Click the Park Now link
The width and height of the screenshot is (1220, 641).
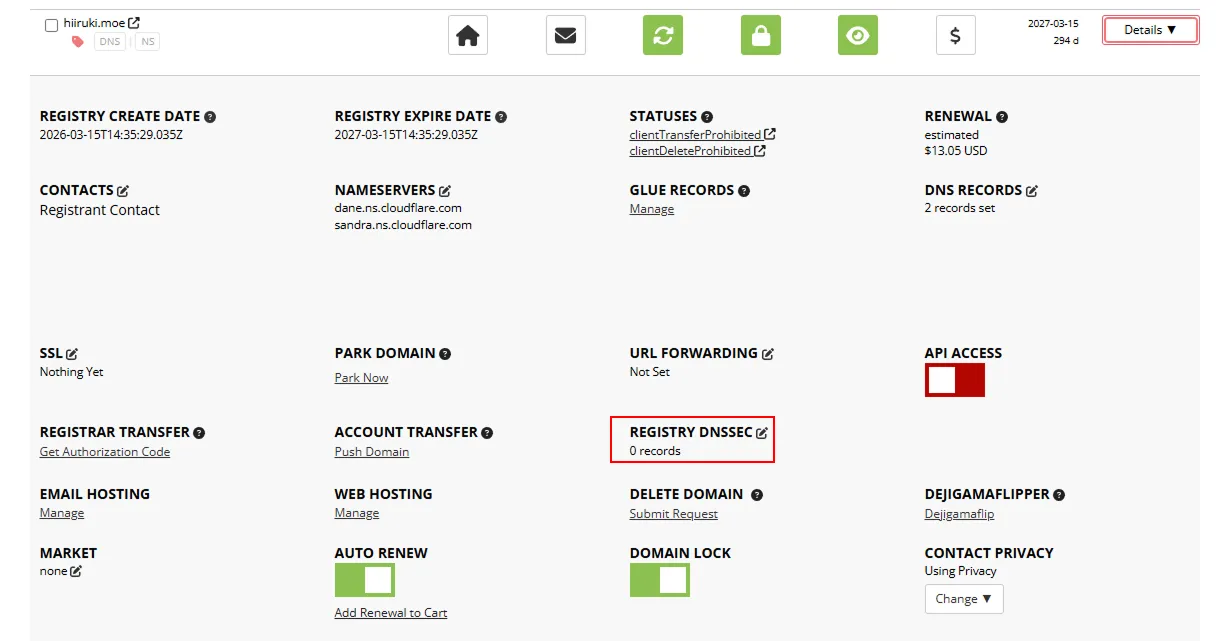coord(361,378)
